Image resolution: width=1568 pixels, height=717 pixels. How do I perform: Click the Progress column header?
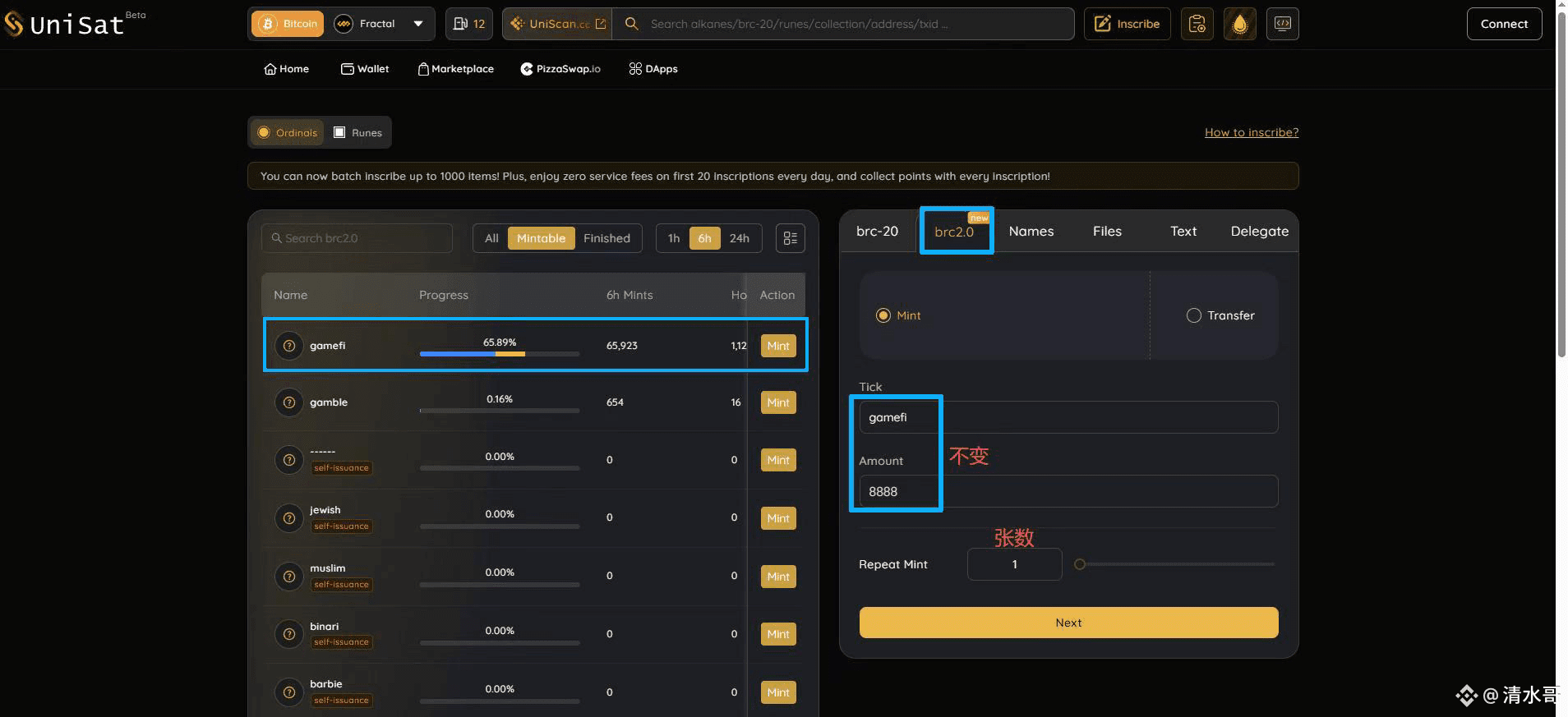[444, 295]
